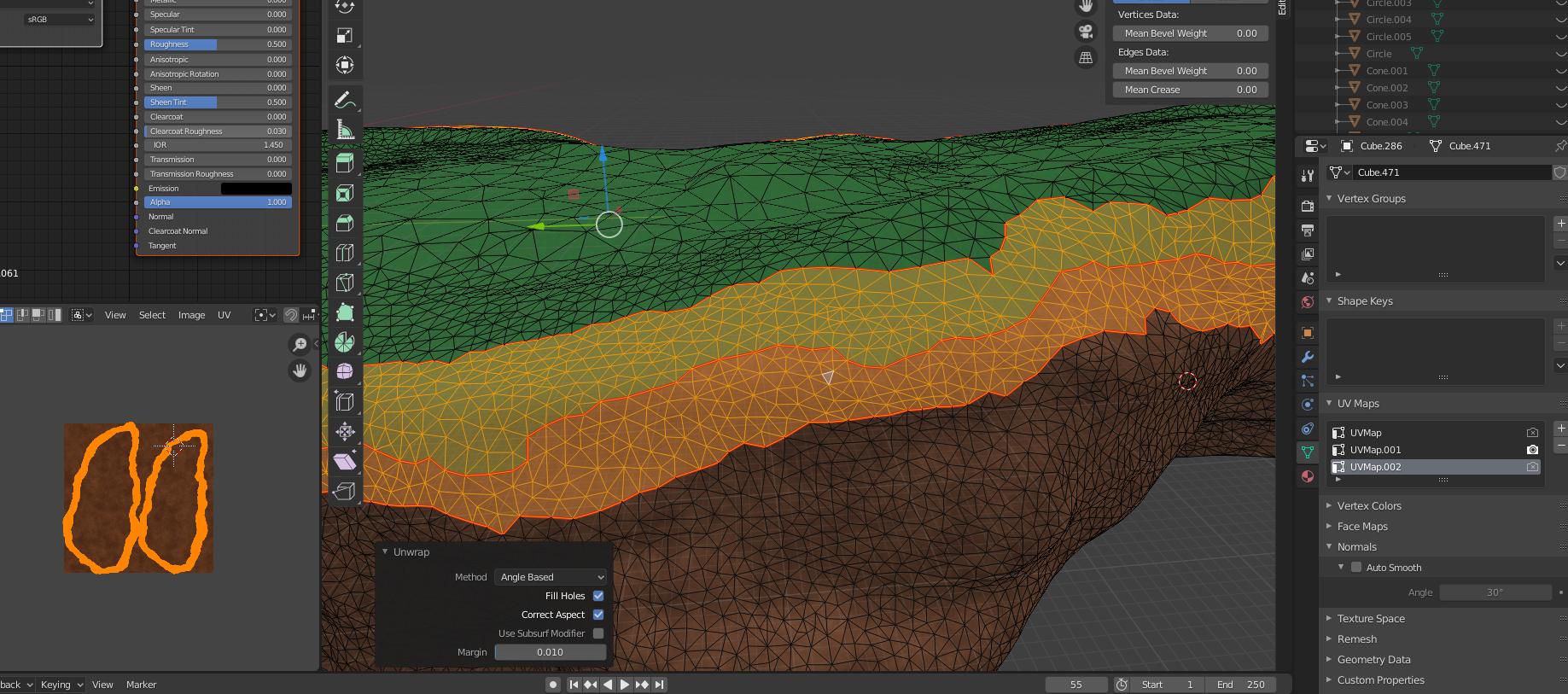
Task: Open the Select menu in UV editor
Action: 152,315
